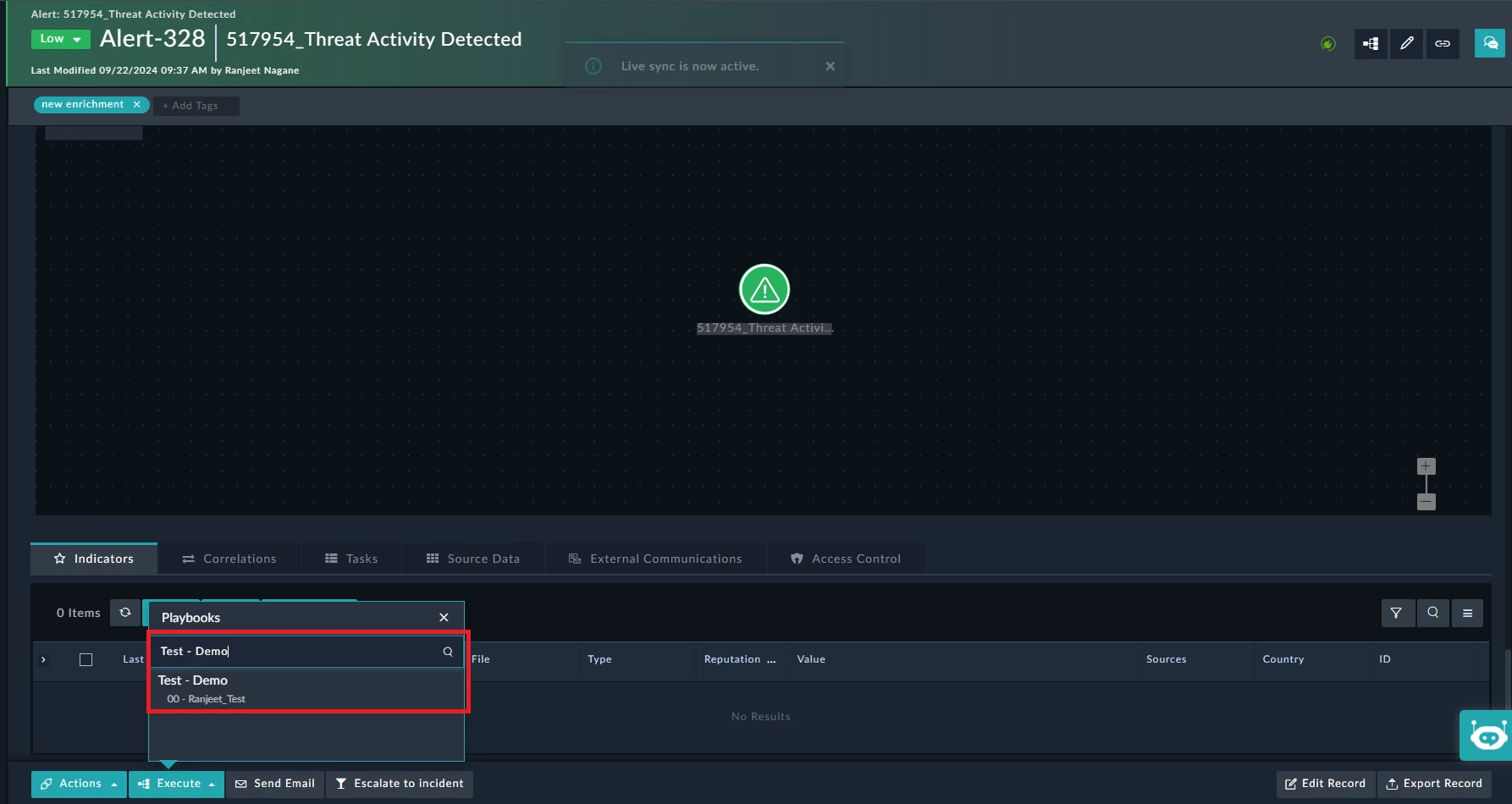
Task: Click the live sync status icon
Action: pyautogui.click(x=1328, y=43)
